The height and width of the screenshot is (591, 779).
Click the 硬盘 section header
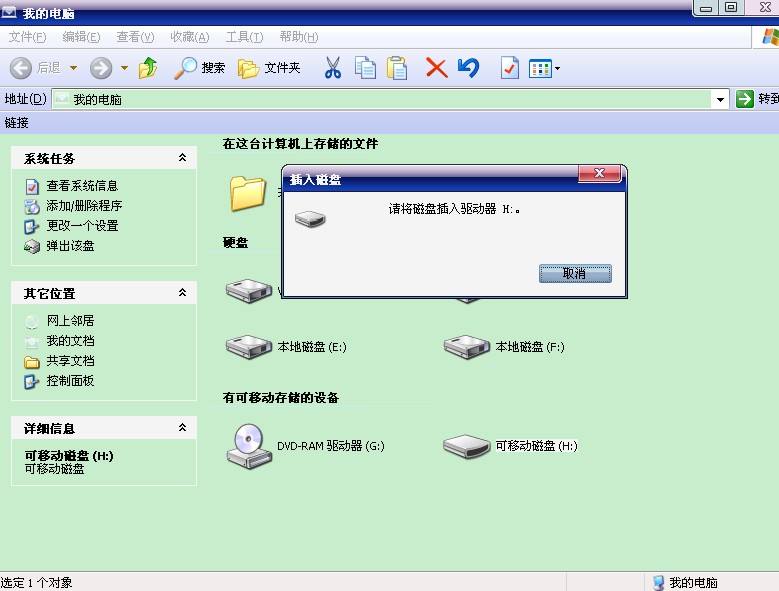[x=235, y=243]
